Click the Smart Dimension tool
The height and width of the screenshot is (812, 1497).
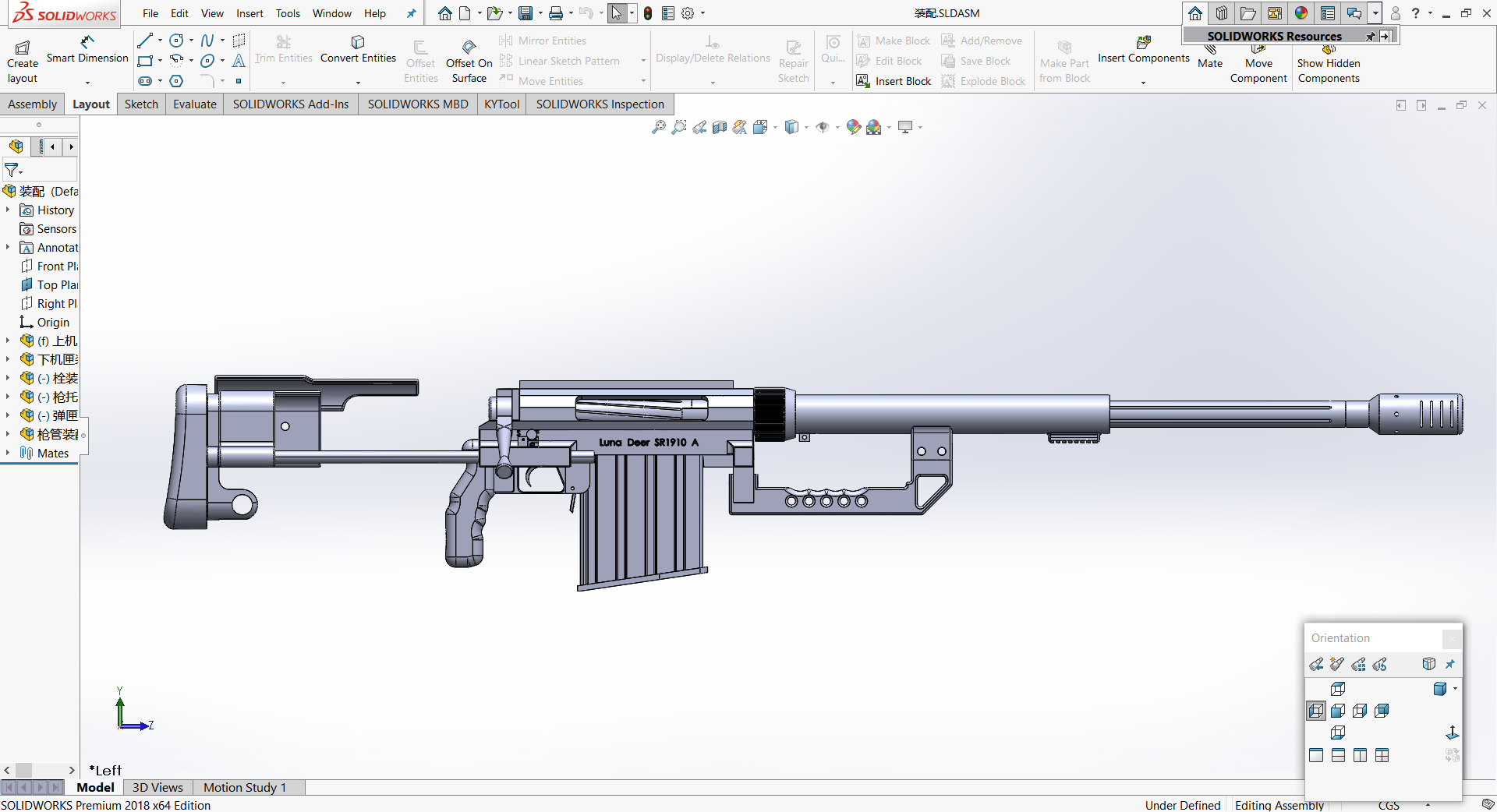tap(87, 49)
